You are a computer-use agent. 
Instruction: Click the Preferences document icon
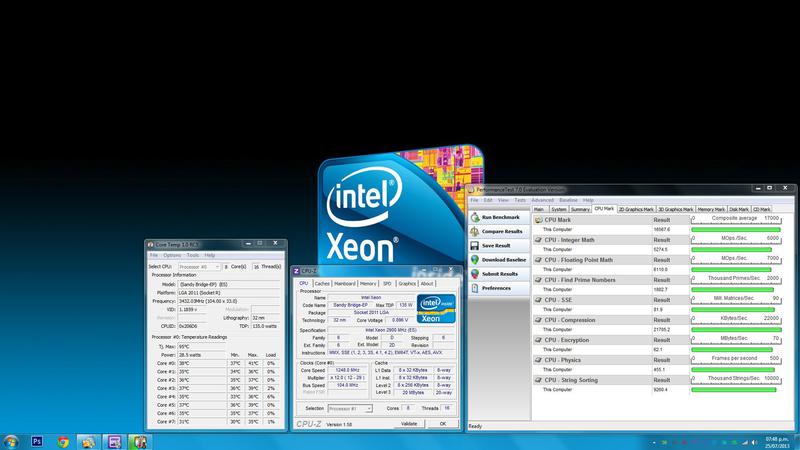(475, 288)
